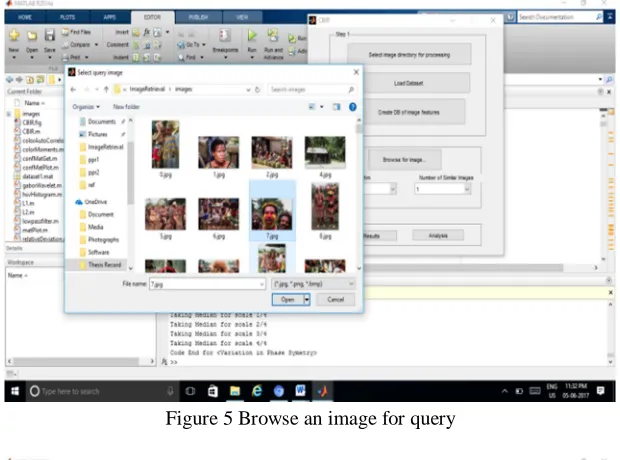Click New folder in the file dialog
620x460 pixels.
(x=126, y=107)
